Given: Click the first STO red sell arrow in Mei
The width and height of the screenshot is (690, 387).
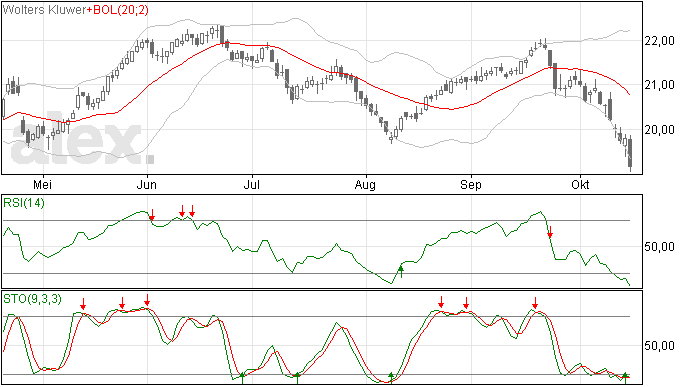Looking at the screenshot, I should [x=83, y=304].
